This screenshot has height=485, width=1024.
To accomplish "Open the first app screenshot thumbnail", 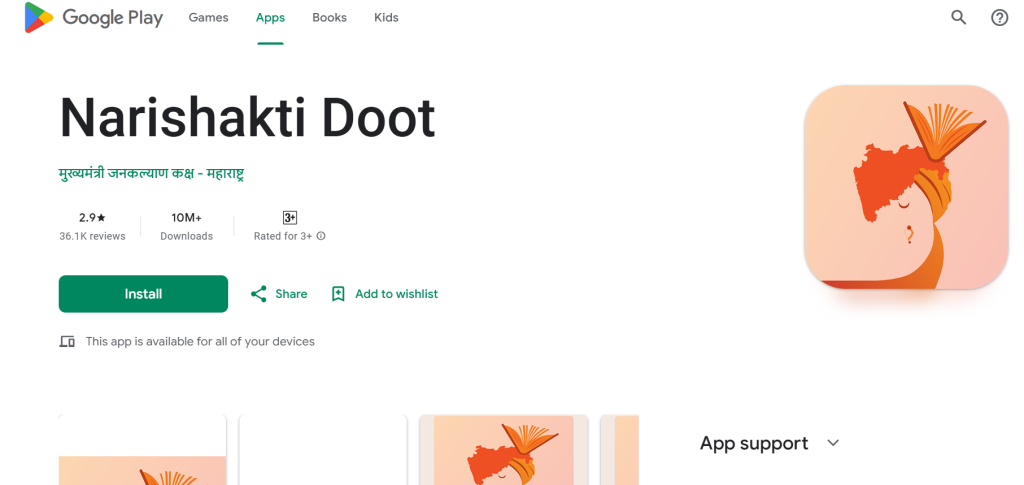I will click(142, 450).
